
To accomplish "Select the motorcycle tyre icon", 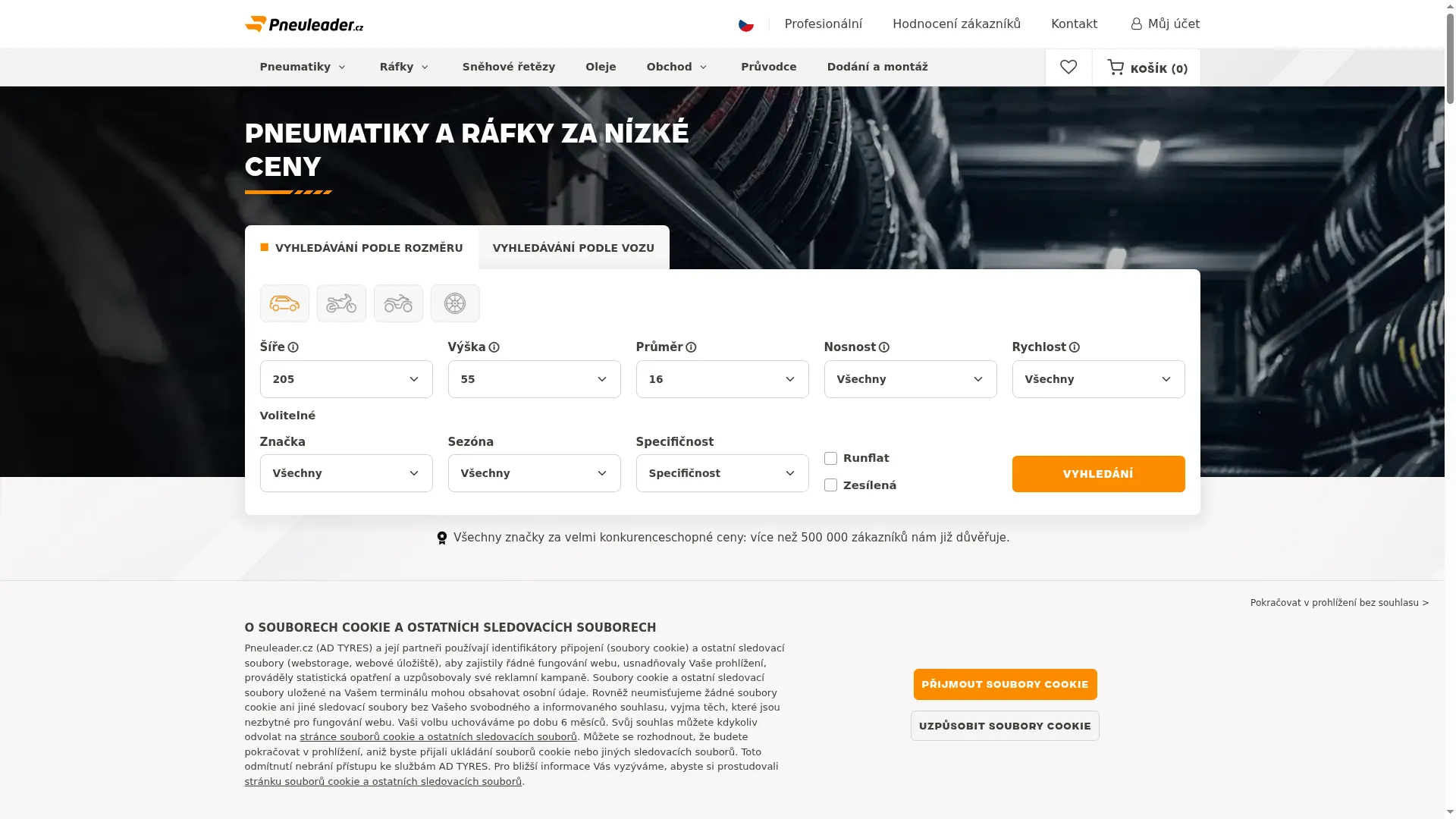I will click(x=341, y=303).
